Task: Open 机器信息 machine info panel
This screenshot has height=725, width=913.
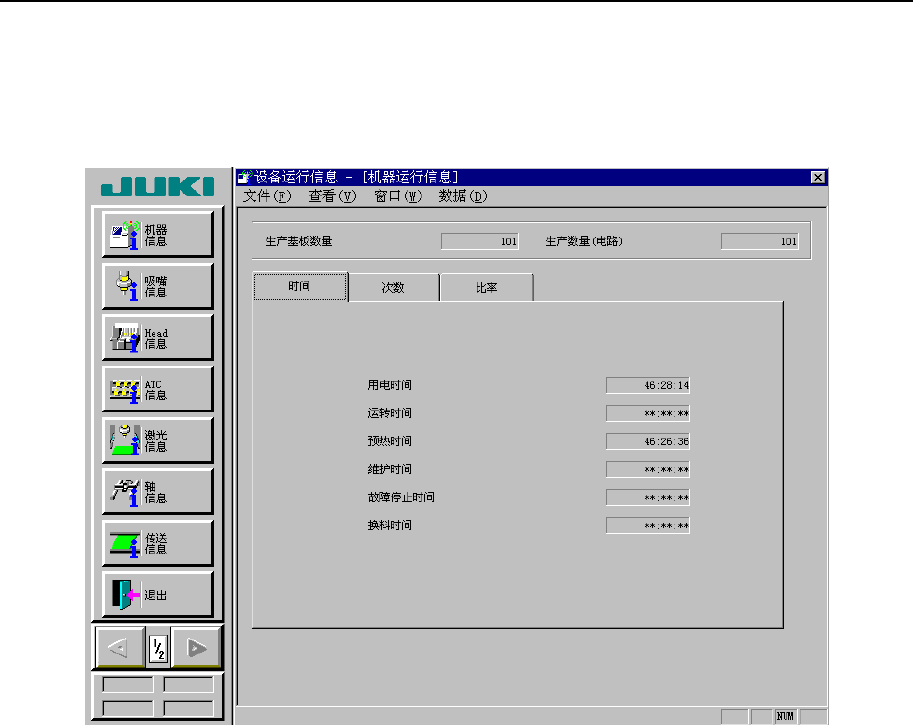Action: 158,234
